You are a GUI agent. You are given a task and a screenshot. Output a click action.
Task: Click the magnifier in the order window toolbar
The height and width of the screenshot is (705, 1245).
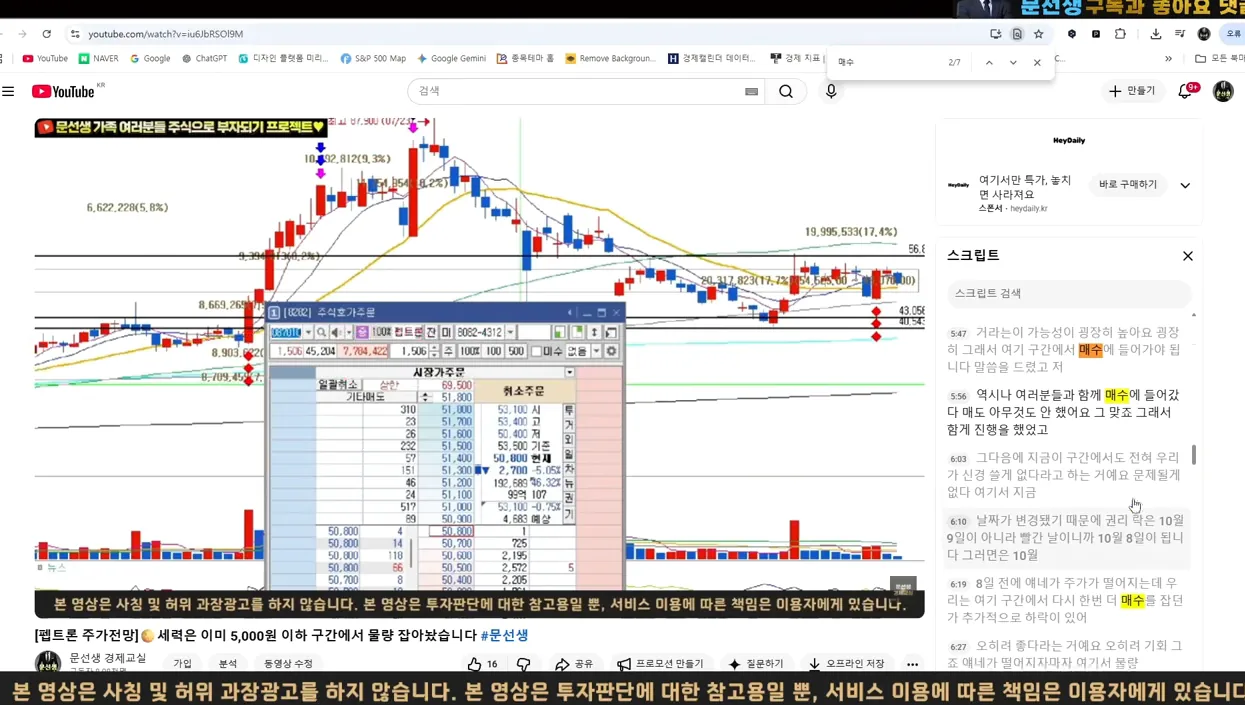321,333
